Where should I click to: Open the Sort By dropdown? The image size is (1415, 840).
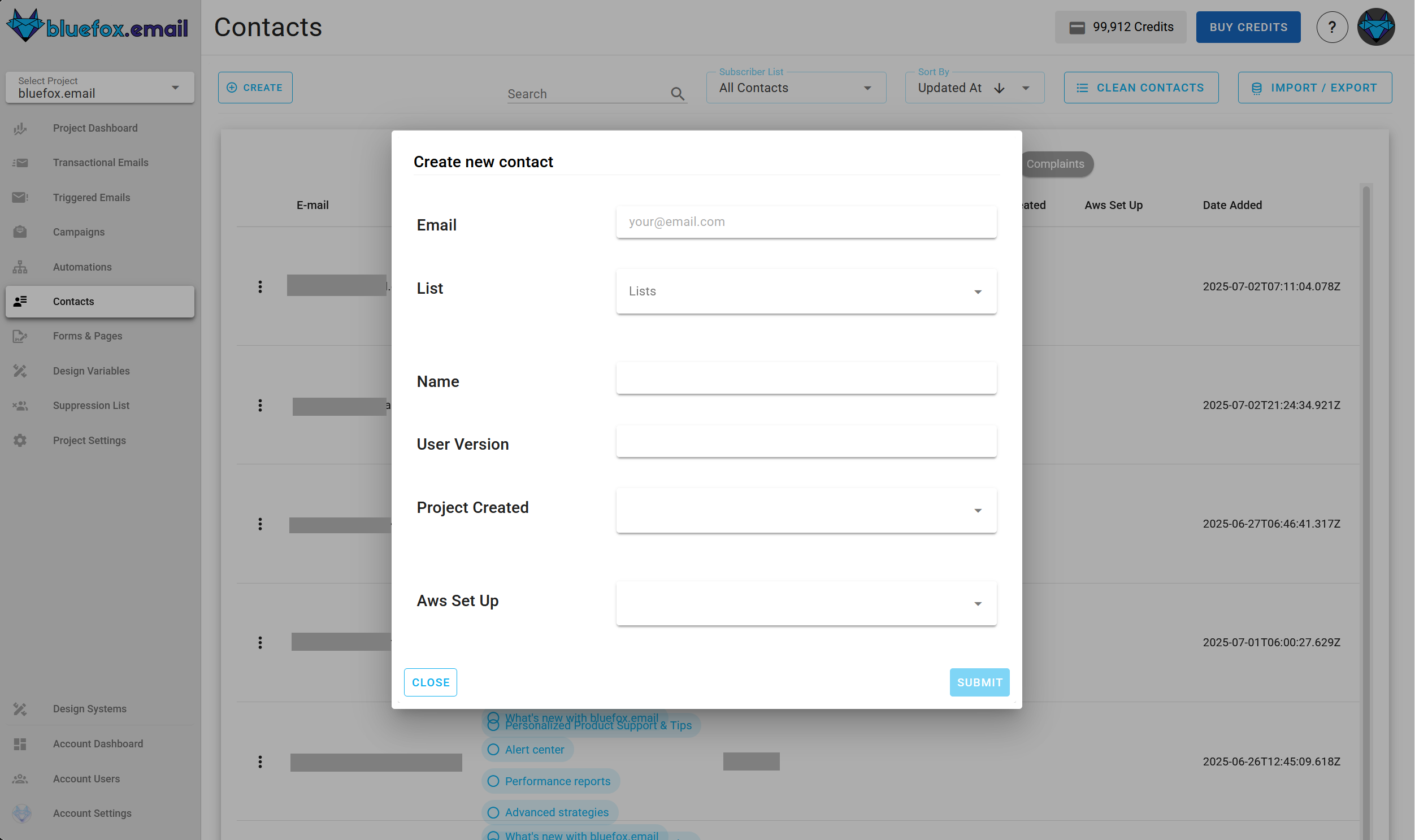[x=974, y=88]
